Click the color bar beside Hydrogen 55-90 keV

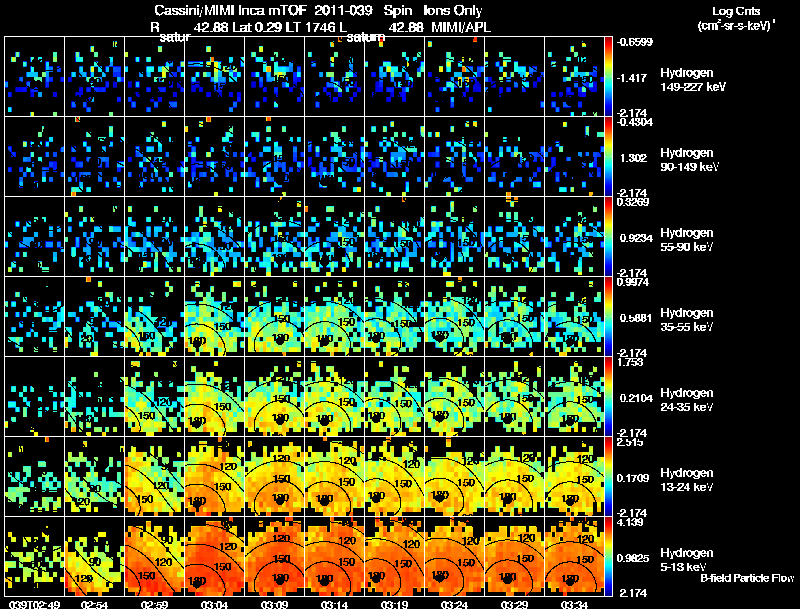pyautogui.click(x=608, y=237)
